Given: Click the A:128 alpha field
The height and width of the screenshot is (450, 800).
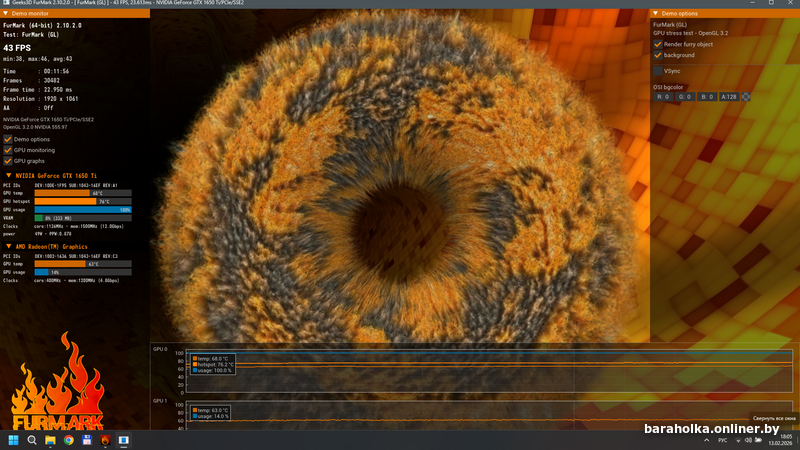Looking at the screenshot, I should point(729,96).
